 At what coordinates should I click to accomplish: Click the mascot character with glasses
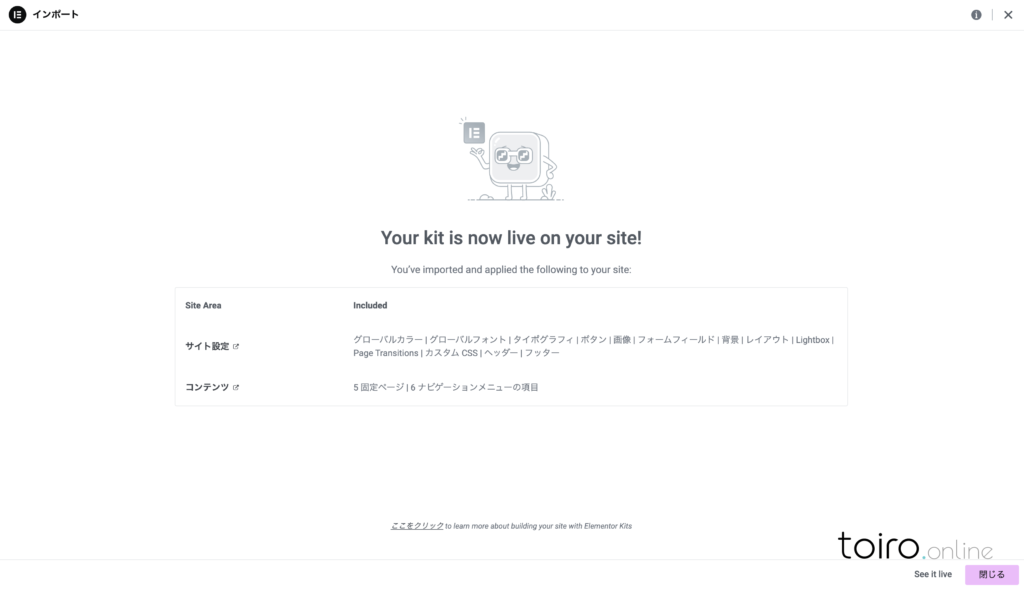tap(518, 162)
